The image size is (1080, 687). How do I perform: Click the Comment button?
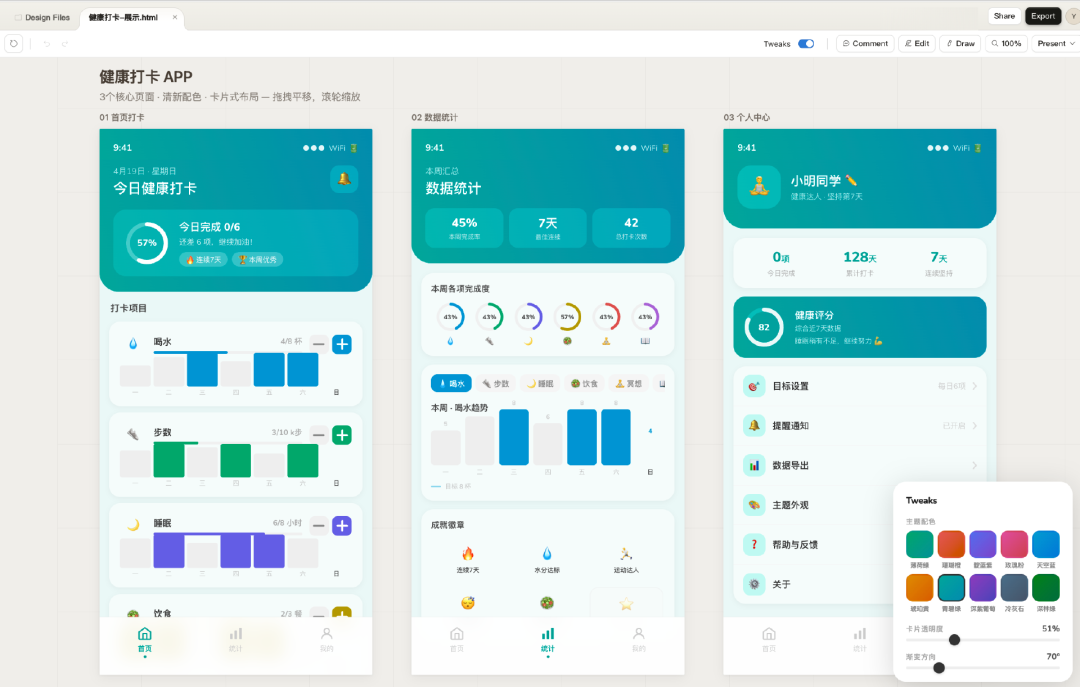(864, 44)
